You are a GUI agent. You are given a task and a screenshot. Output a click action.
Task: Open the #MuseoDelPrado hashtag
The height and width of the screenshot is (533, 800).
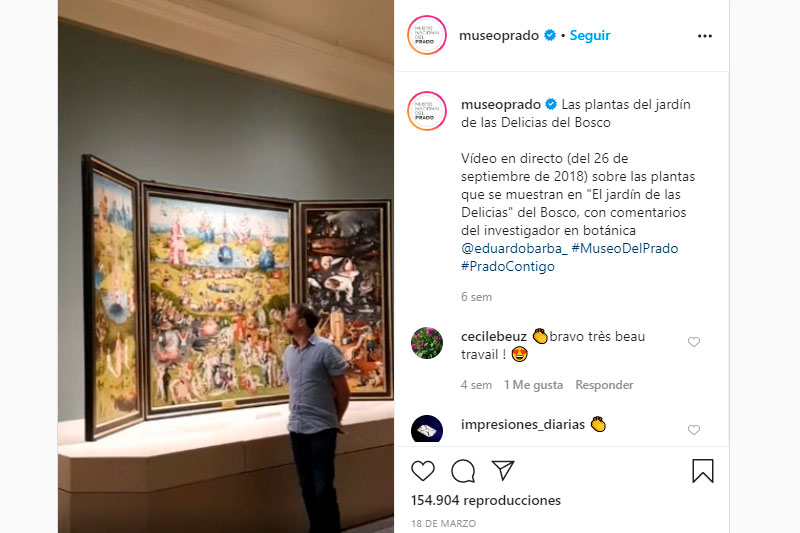coord(624,248)
